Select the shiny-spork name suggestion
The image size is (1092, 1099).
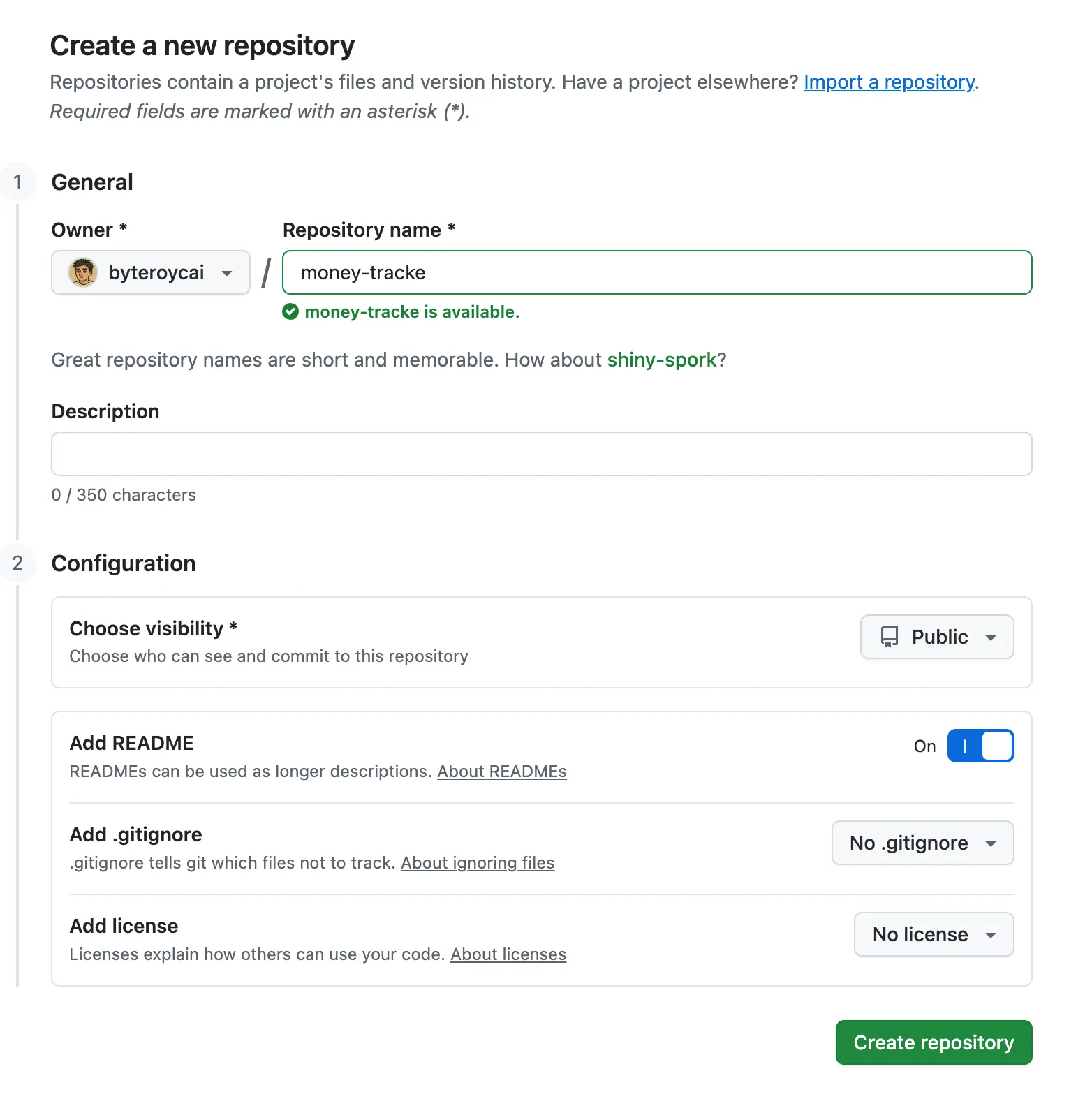click(661, 360)
